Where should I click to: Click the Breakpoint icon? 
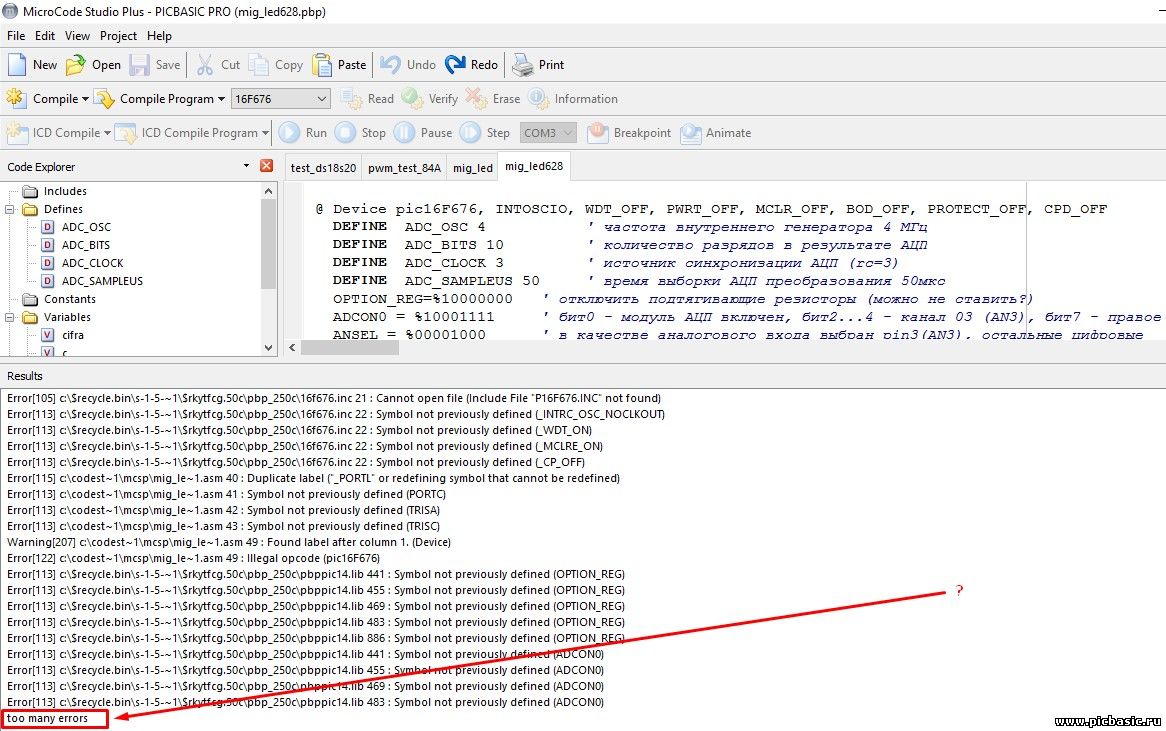tap(598, 132)
